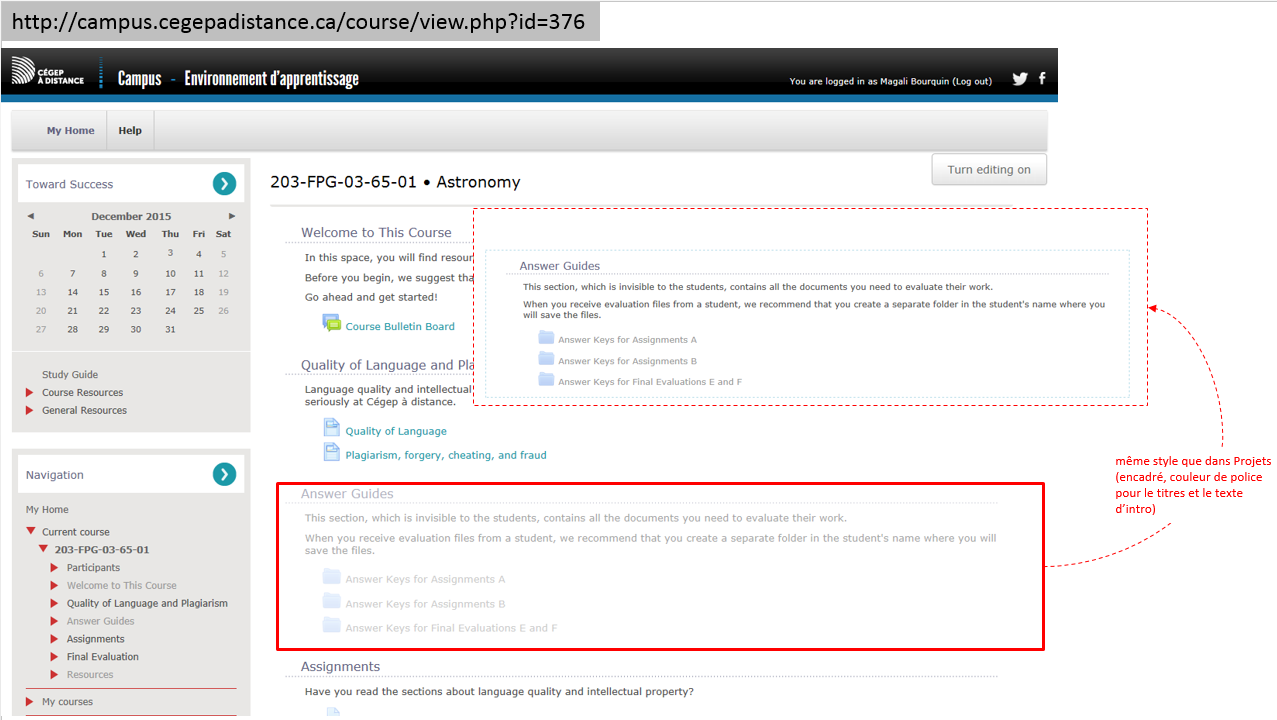This screenshot has height=720, width=1277.
Task: Collapse the Current course tree node
Action: click(31, 532)
